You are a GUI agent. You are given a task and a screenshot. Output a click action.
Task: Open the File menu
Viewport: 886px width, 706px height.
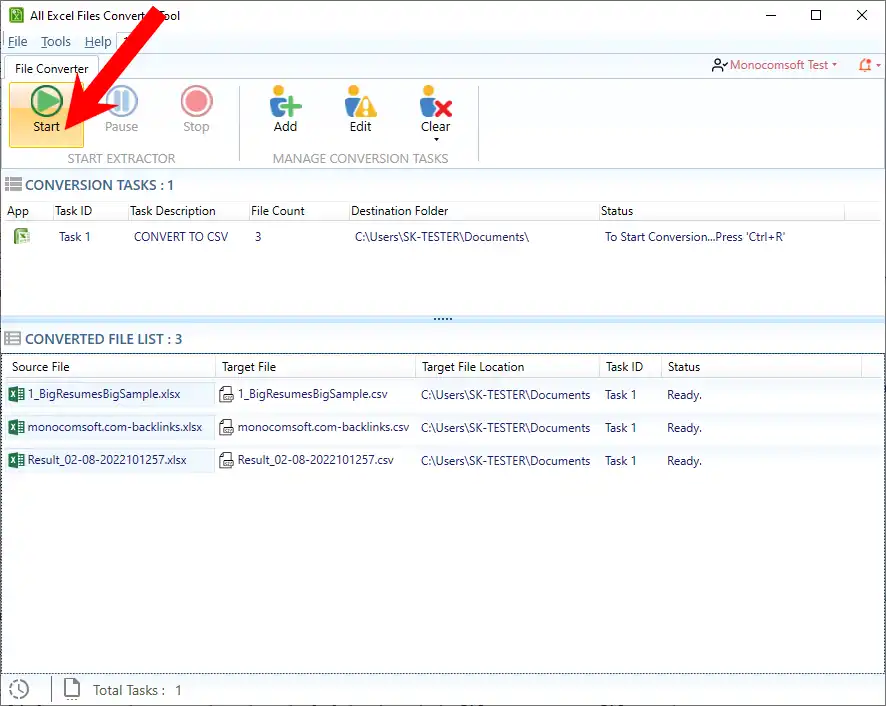[x=18, y=42]
